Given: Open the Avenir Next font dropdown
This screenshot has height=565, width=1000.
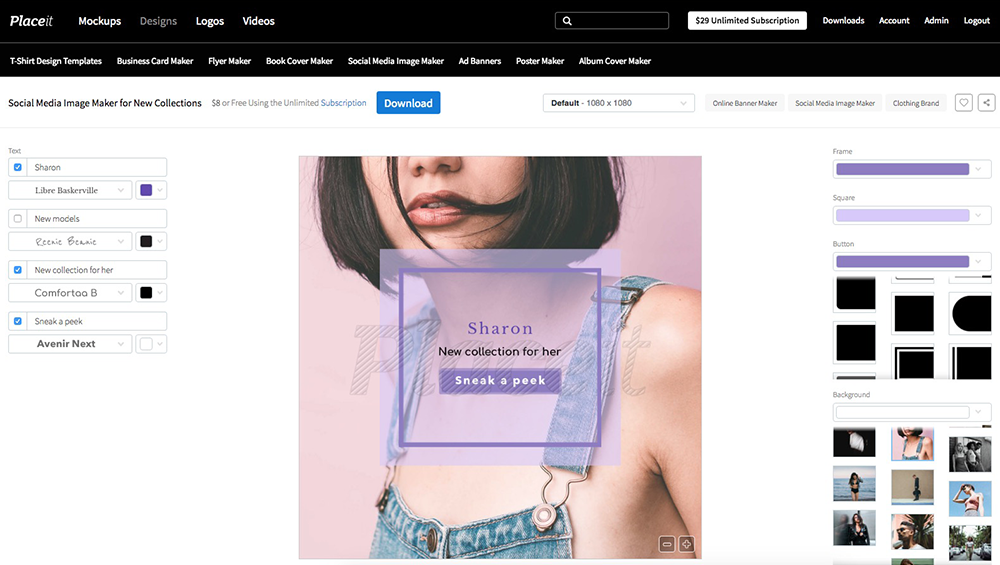Looking at the screenshot, I should pos(70,344).
